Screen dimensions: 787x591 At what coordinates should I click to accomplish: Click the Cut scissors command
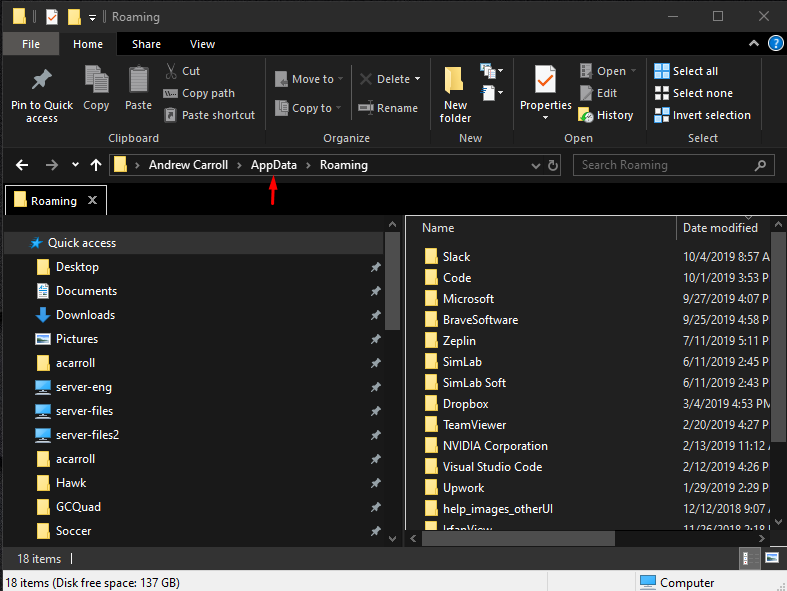(x=183, y=71)
